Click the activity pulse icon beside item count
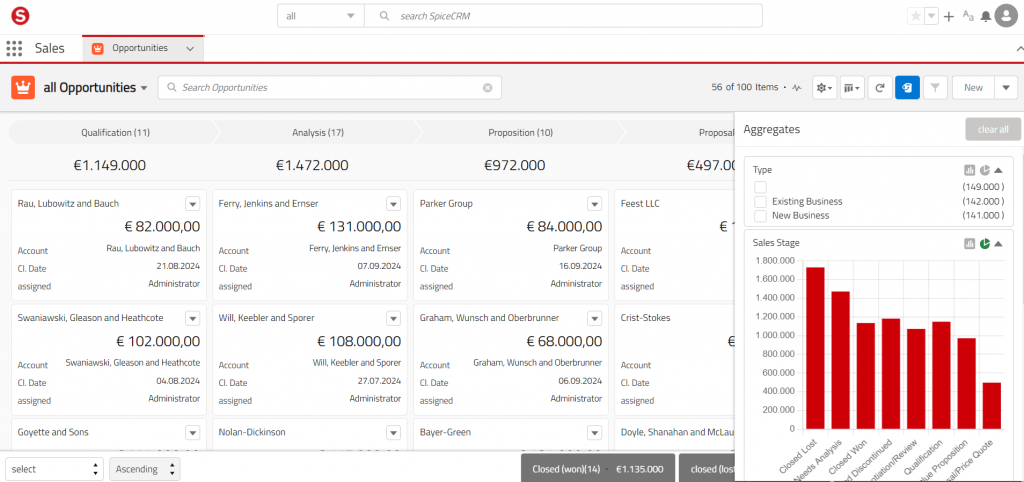The image size is (1024, 482). click(796, 88)
